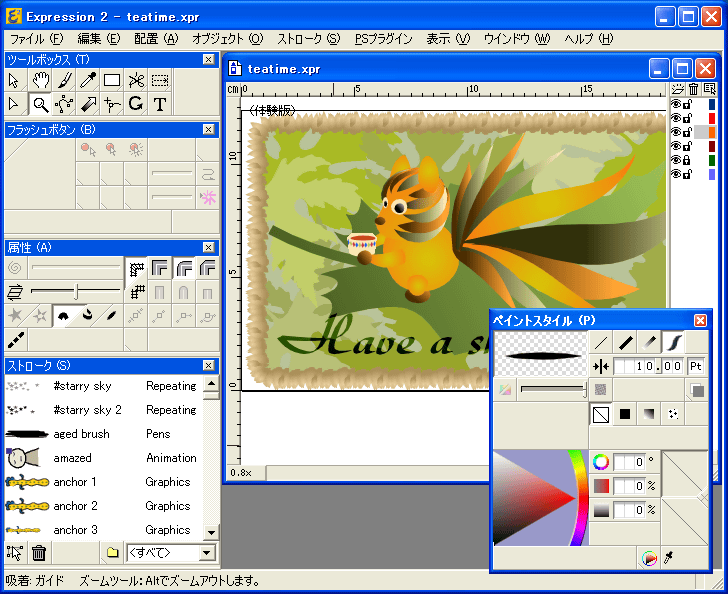Lock the dark blue layer's padlock
Image resolution: width=728 pixels, height=594 pixels.
[687, 104]
